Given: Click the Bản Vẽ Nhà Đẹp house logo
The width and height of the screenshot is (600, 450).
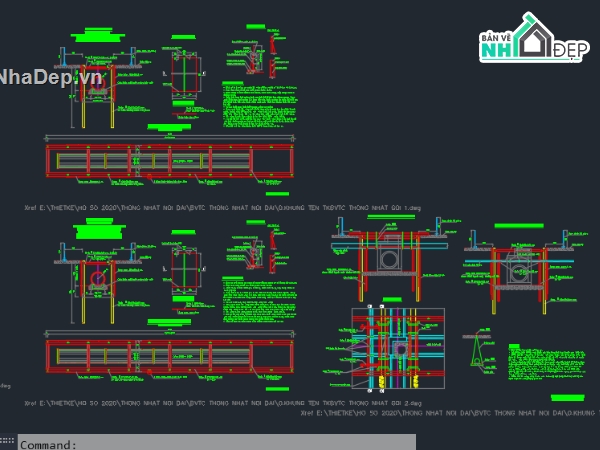Looking at the screenshot, I should 534,37.
